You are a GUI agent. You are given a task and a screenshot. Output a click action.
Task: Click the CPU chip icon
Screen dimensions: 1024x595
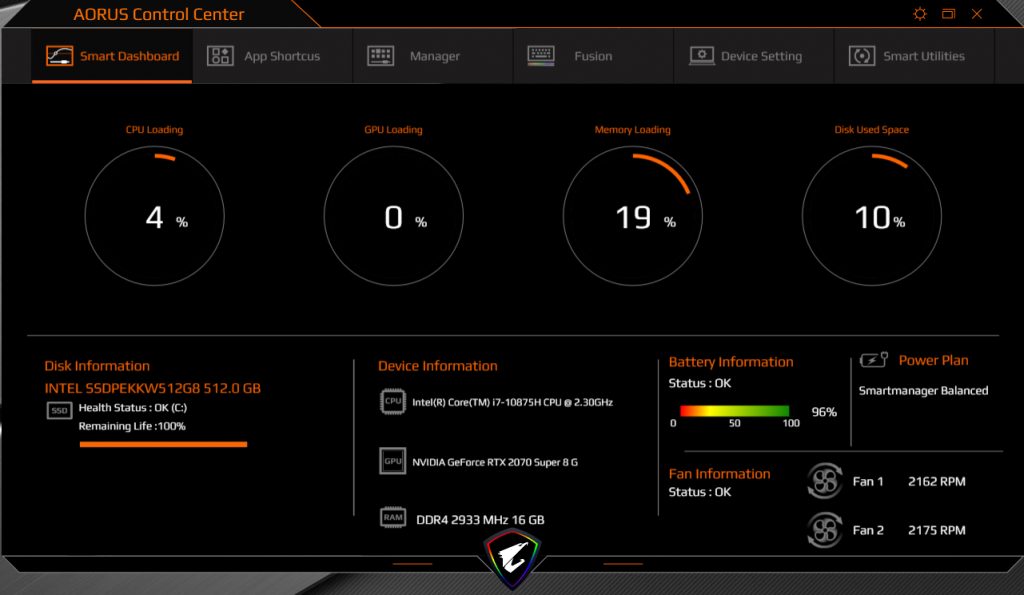tap(392, 401)
